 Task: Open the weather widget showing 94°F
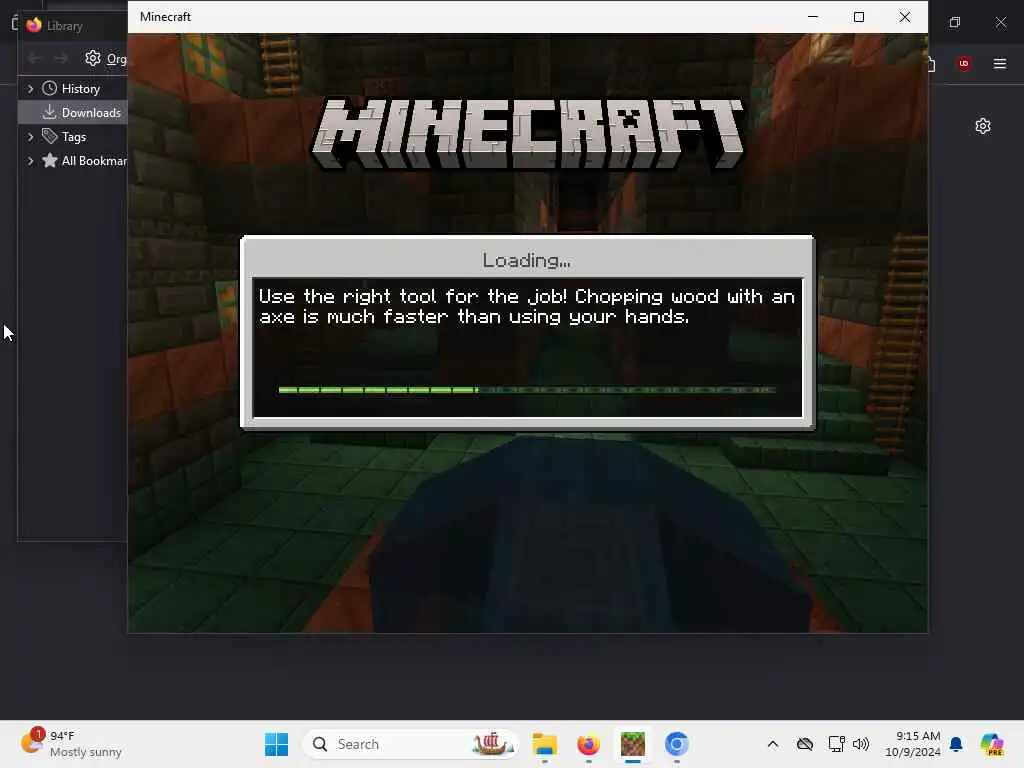72,744
